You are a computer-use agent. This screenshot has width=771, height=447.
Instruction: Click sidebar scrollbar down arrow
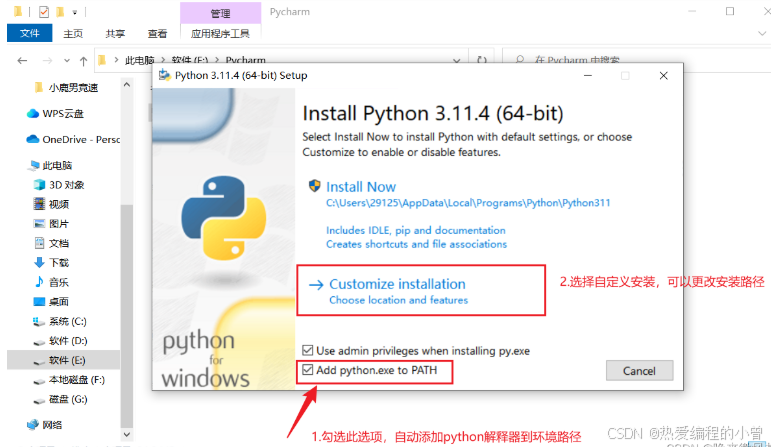tap(127, 434)
